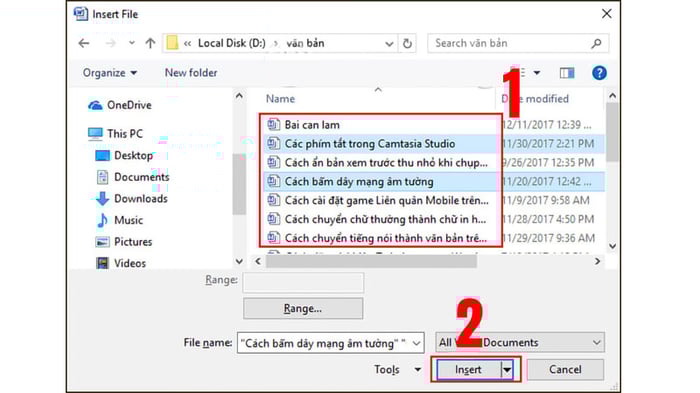Sort by Date modified column header

535,99
